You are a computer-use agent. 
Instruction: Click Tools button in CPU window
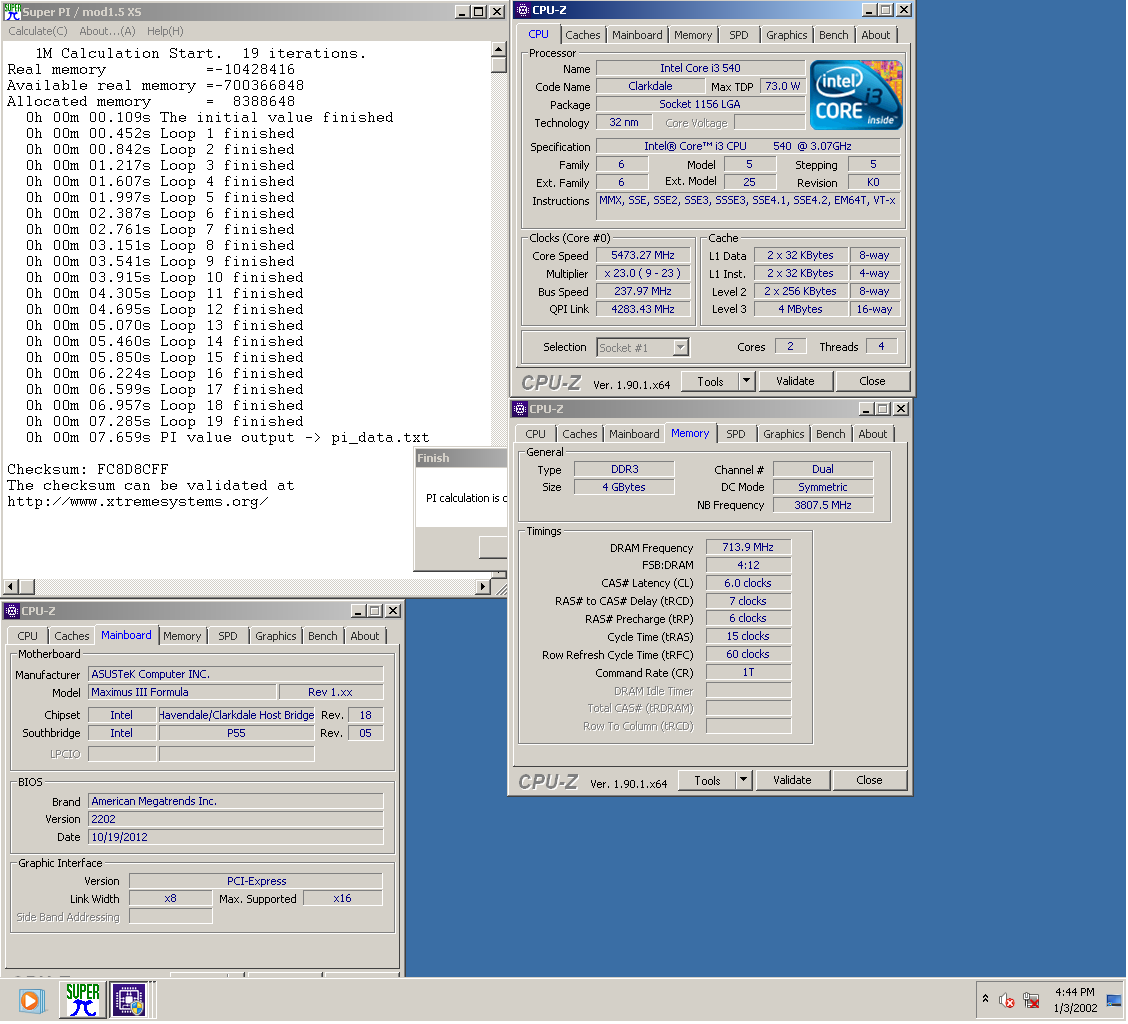710,381
